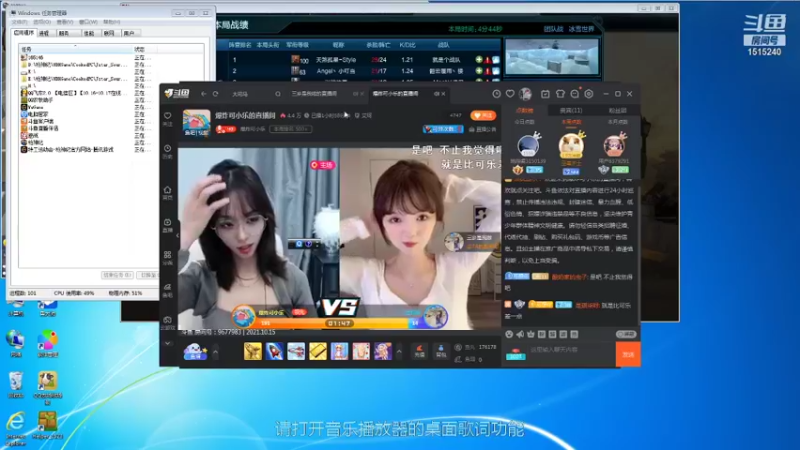This screenshot has width=800, height=450.
Task: Open the fans group tab in the right panel
Action: (x=617, y=110)
